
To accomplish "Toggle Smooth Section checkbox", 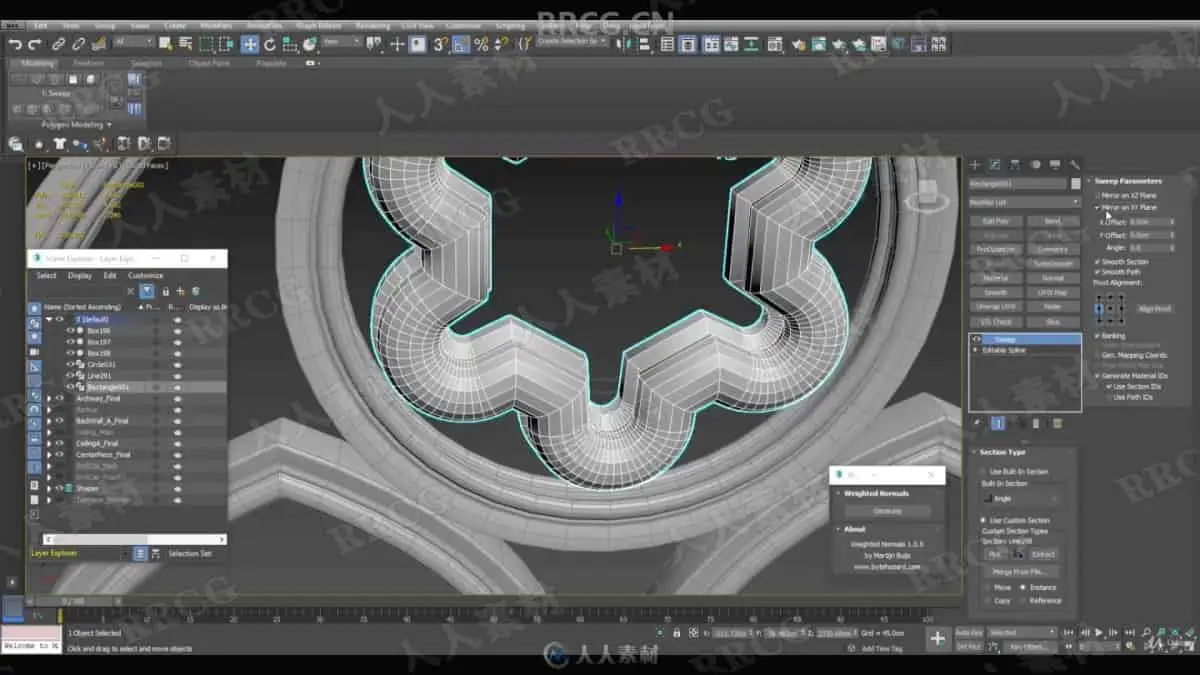I will pyautogui.click(x=1097, y=262).
